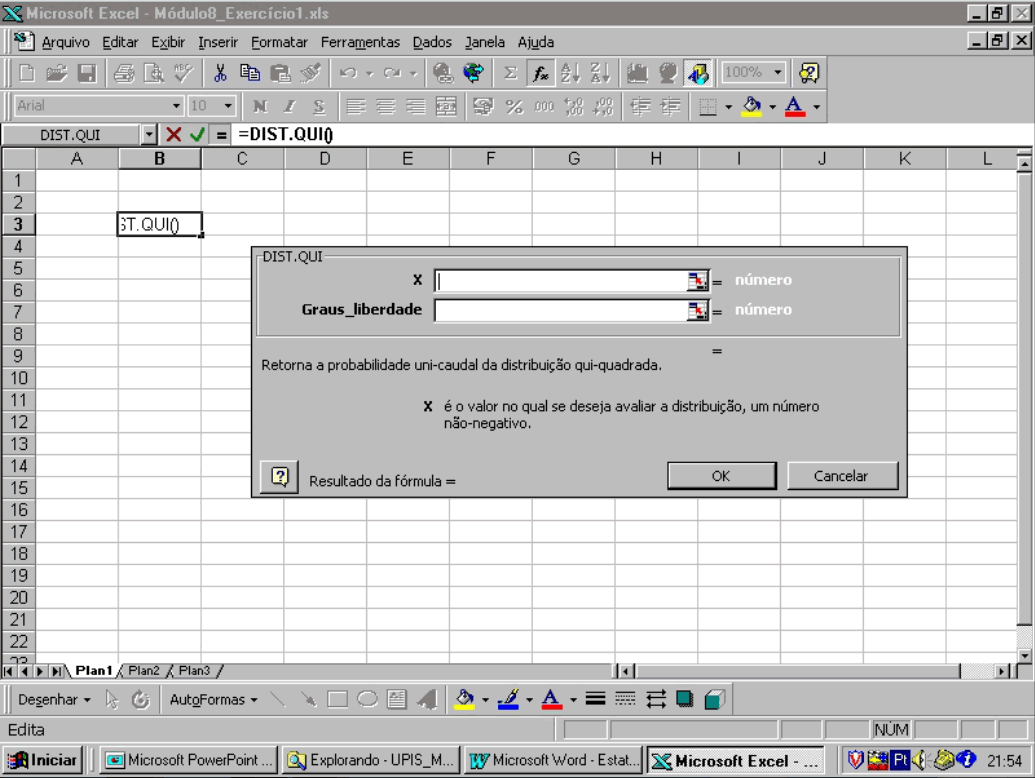1035x778 pixels.
Task: Expand the 100% zoom dropdown
Action: pos(778,73)
